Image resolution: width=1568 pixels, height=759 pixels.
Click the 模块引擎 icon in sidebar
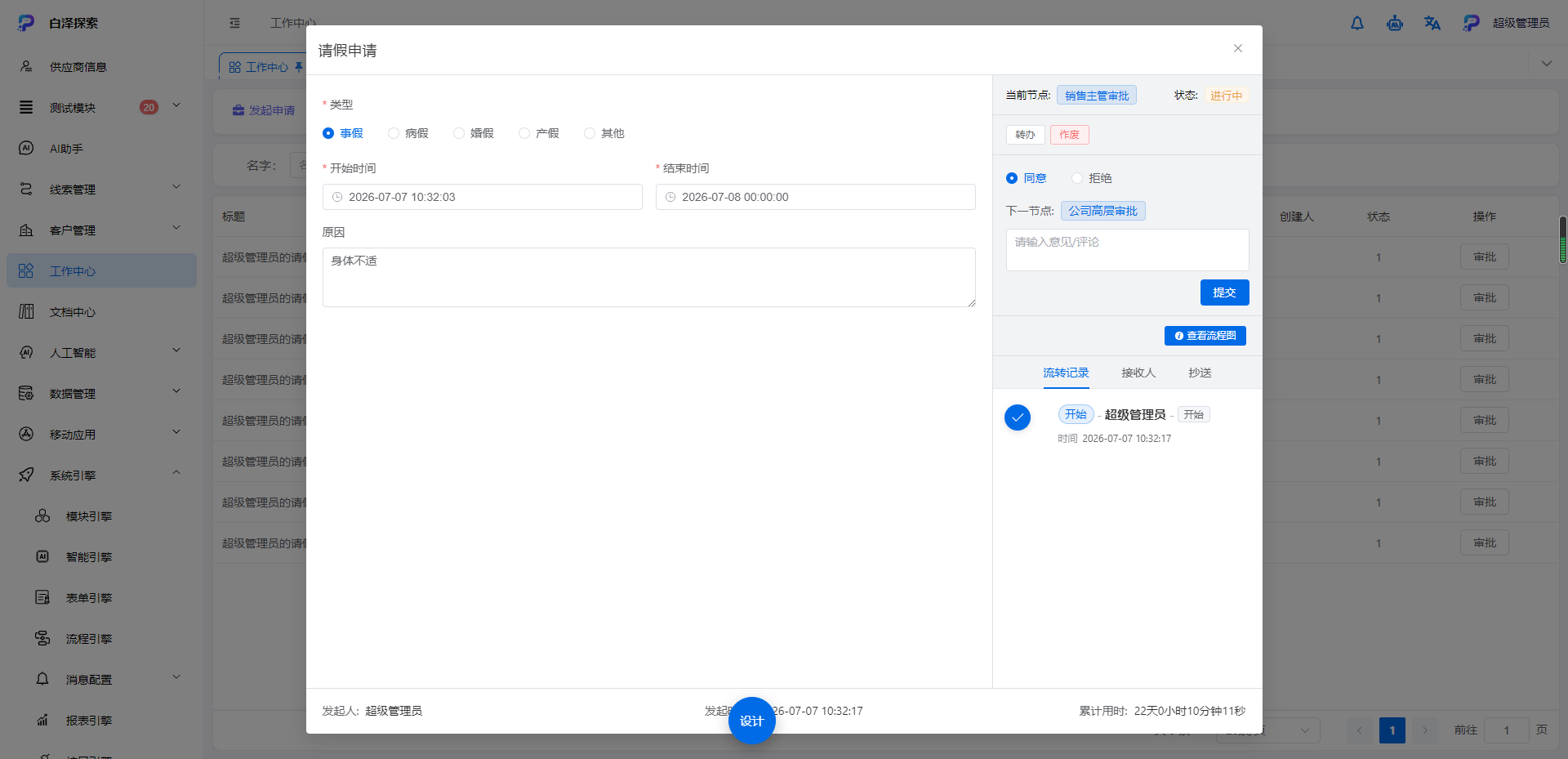(x=42, y=516)
